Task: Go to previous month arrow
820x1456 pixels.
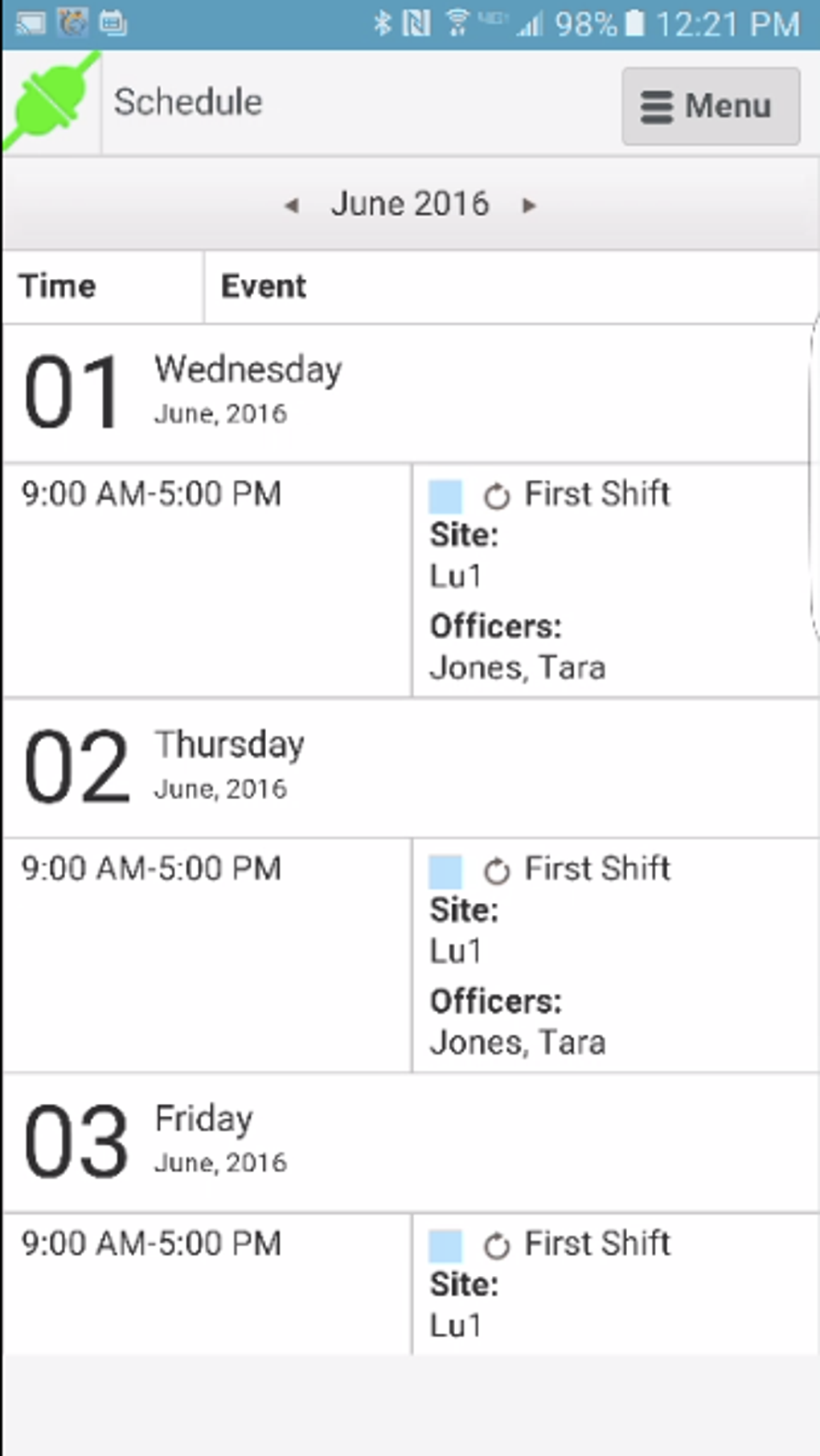Action: point(292,206)
